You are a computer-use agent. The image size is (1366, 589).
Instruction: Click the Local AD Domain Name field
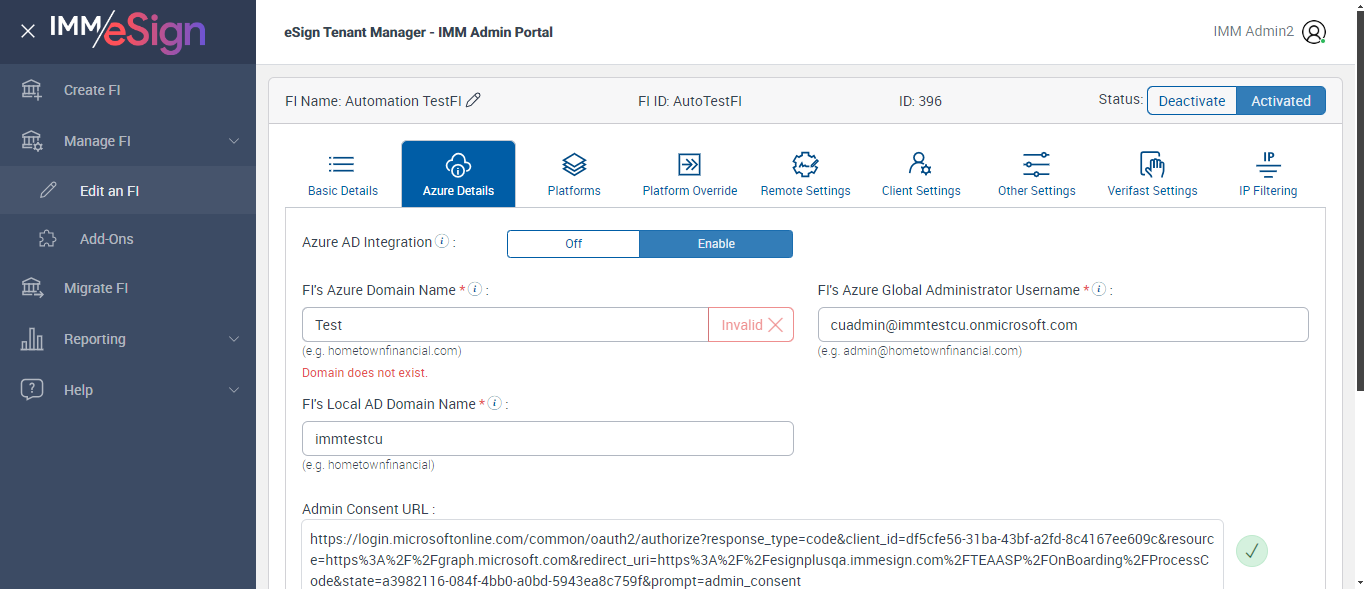pyautogui.click(x=548, y=439)
